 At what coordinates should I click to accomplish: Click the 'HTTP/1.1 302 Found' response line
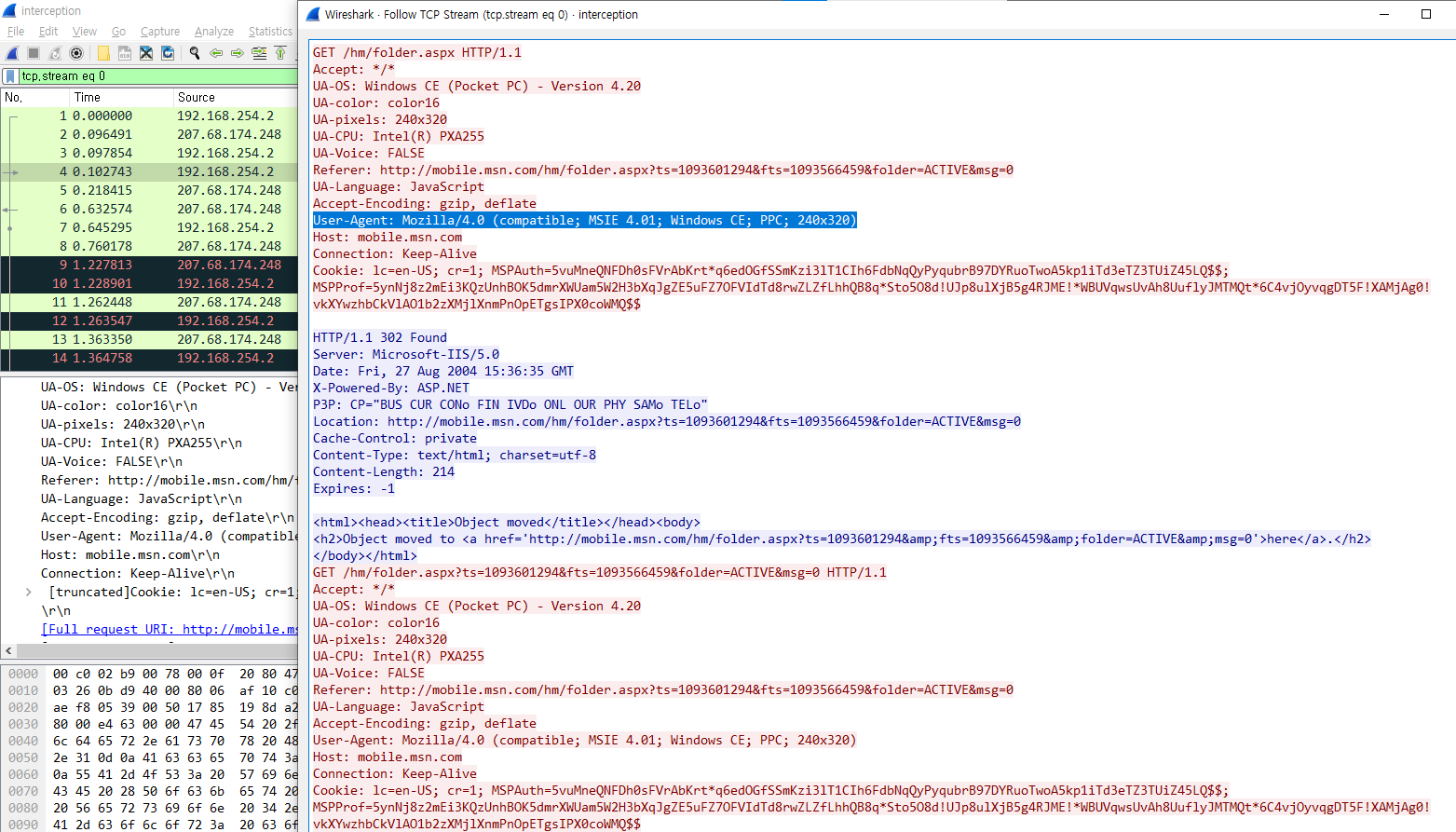(380, 337)
